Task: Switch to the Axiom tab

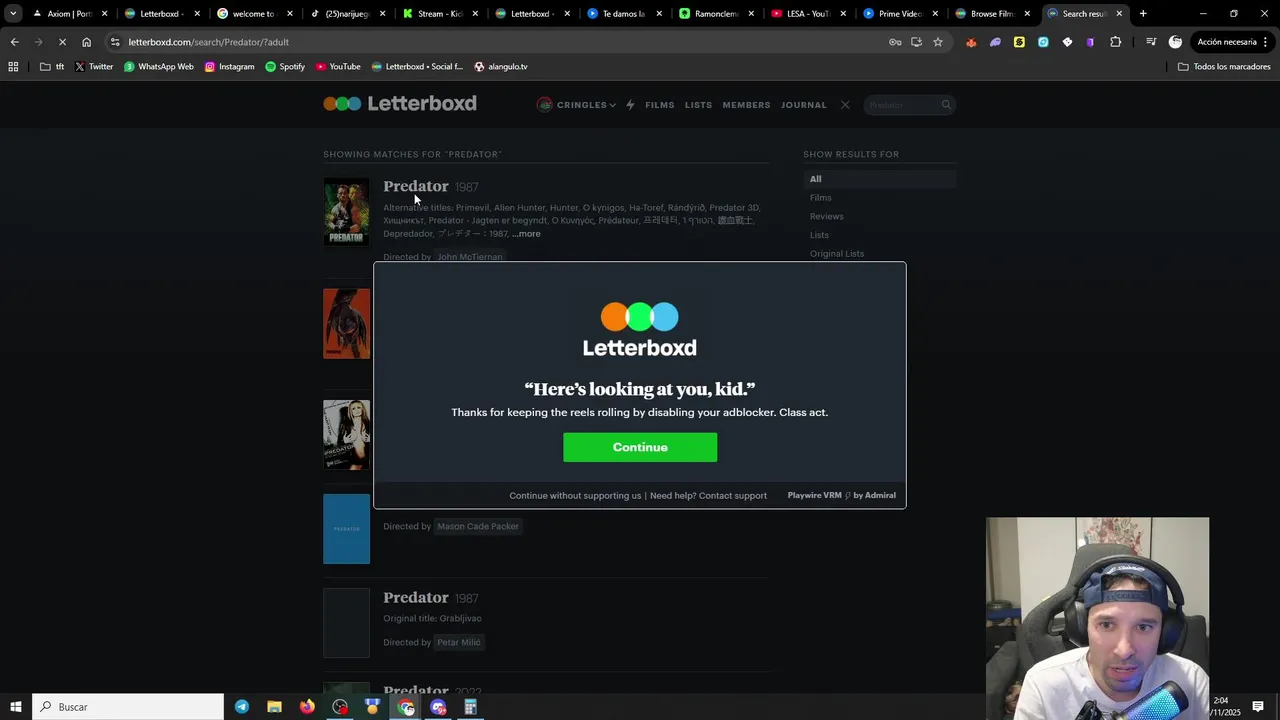Action: click(69, 14)
